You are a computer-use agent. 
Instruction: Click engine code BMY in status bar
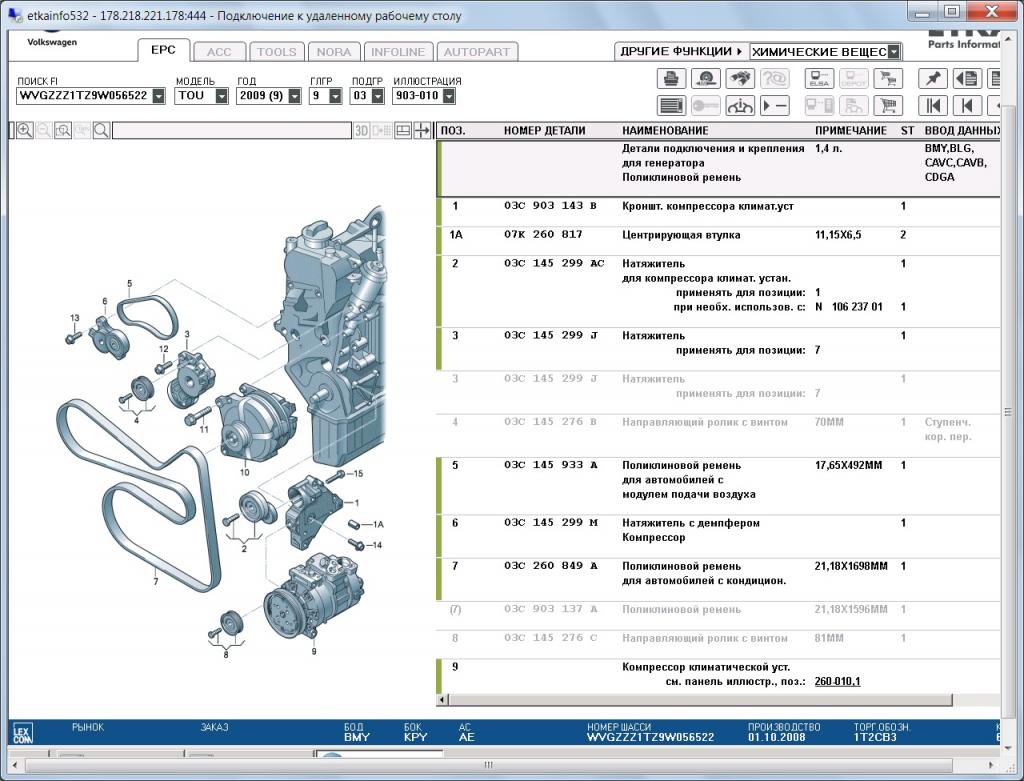point(357,737)
